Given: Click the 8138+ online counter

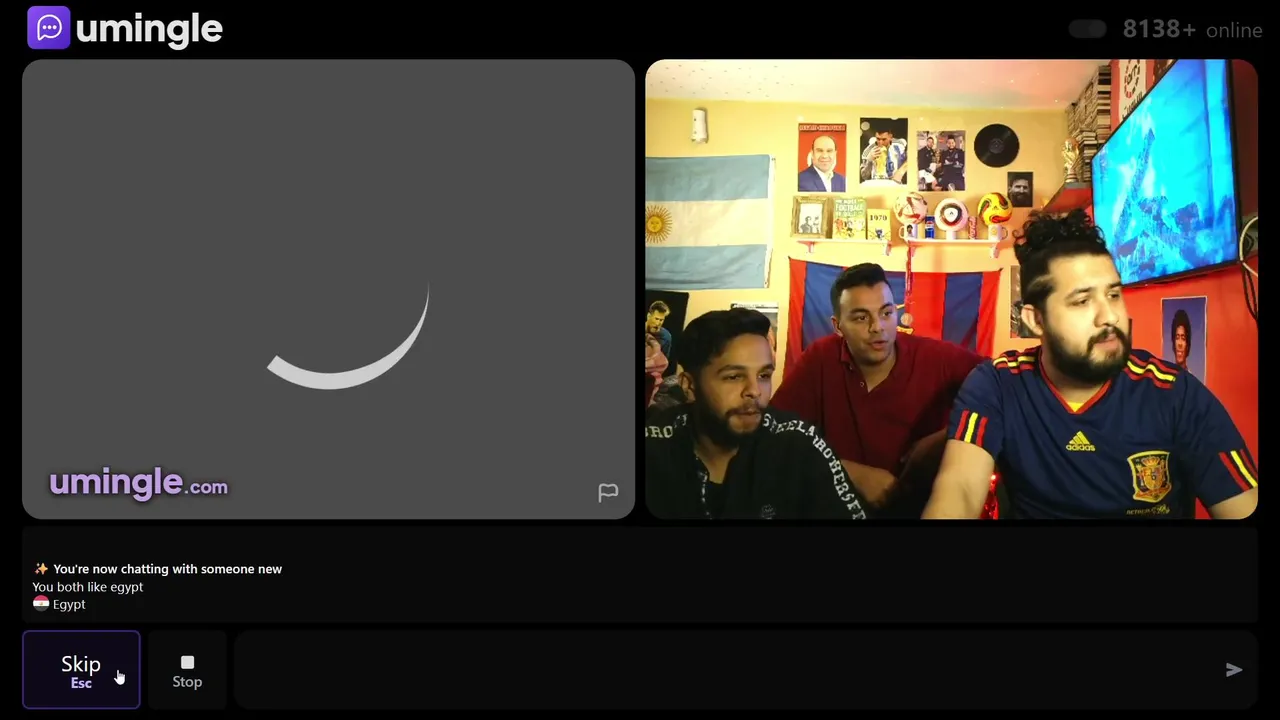Looking at the screenshot, I should [1192, 30].
